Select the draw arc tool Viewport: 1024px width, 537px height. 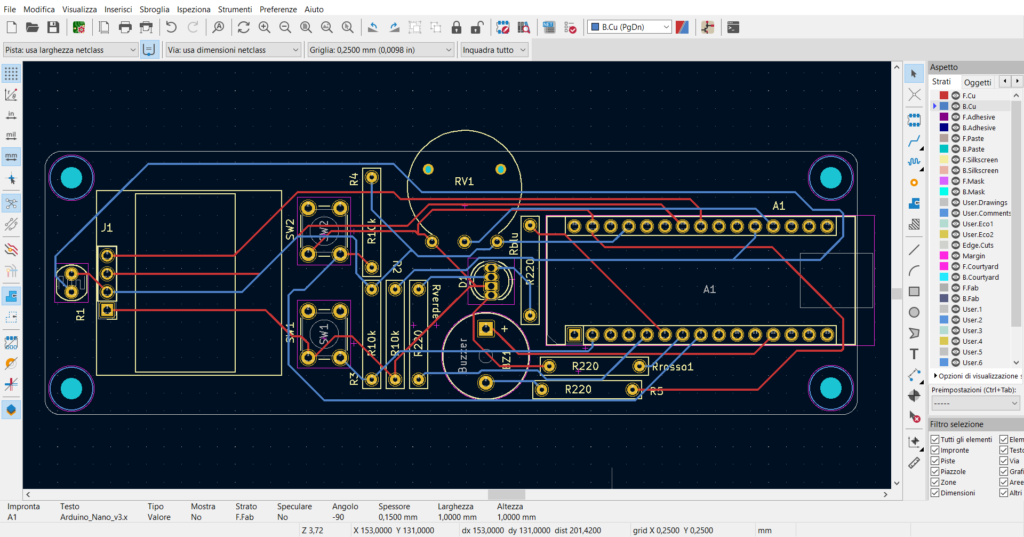point(914,270)
